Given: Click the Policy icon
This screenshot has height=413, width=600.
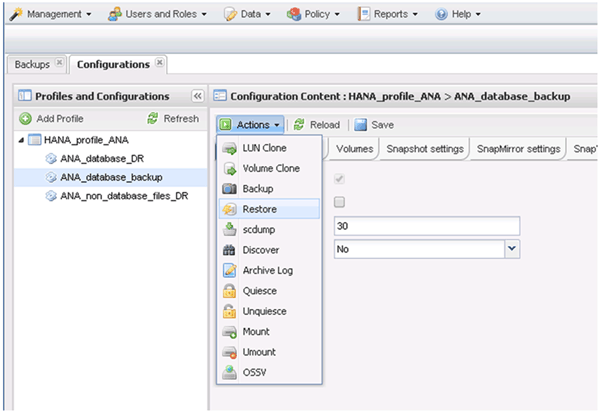Looking at the screenshot, I should click(x=294, y=15).
